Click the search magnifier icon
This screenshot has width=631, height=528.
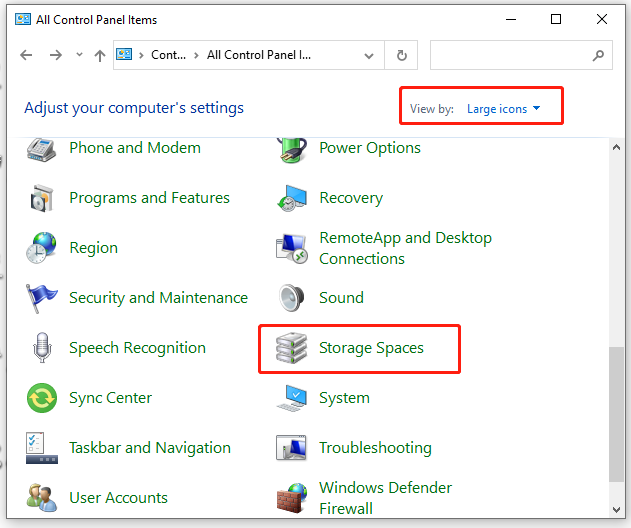pos(598,55)
